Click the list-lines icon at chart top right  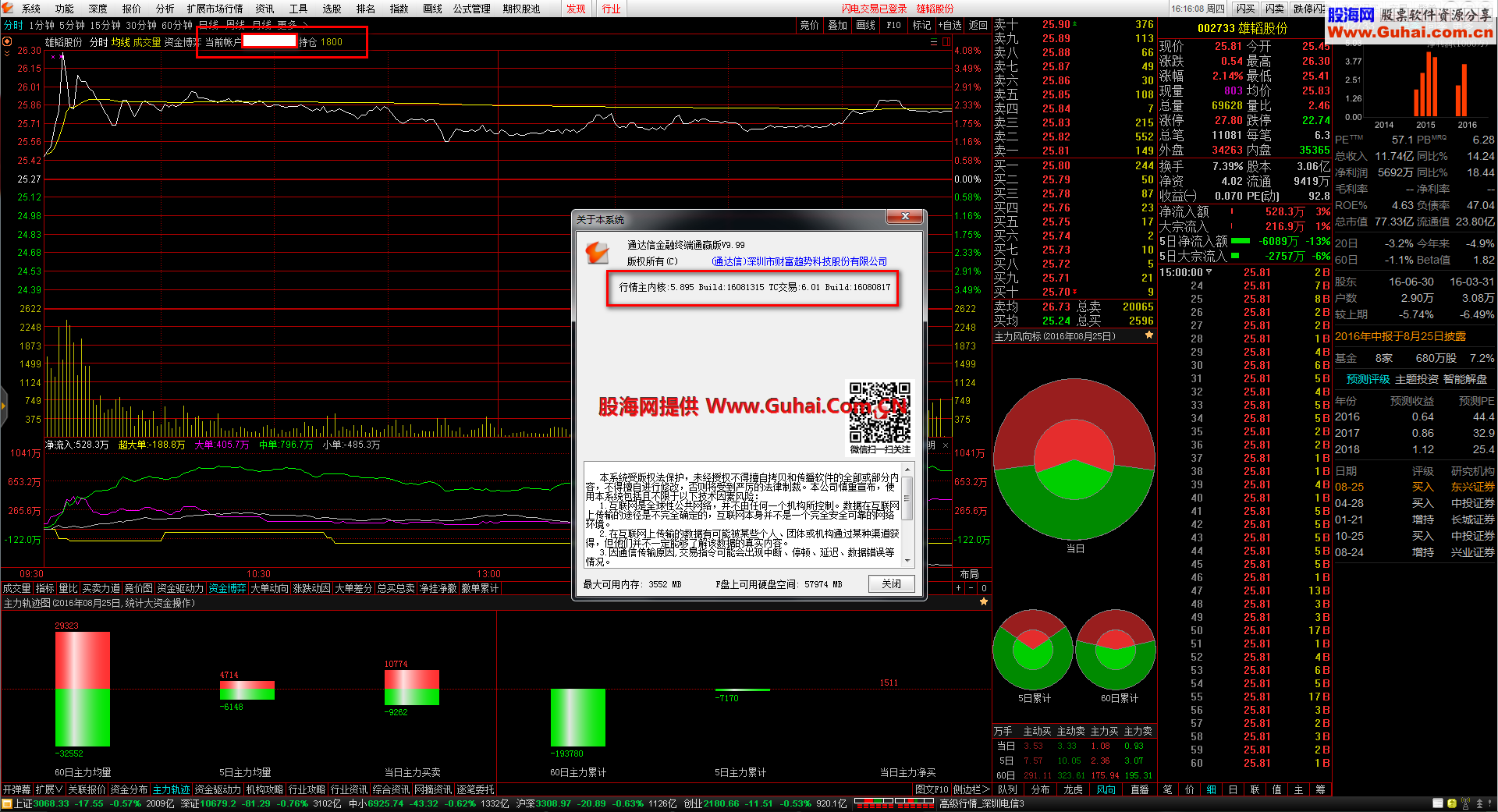pos(934,42)
